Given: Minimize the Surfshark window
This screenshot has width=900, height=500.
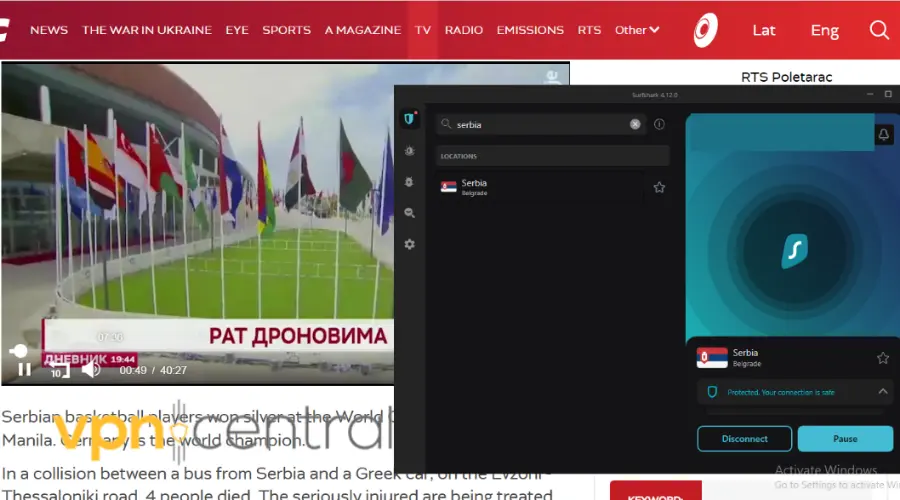Looking at the screenshot, I should click(870, 94).
